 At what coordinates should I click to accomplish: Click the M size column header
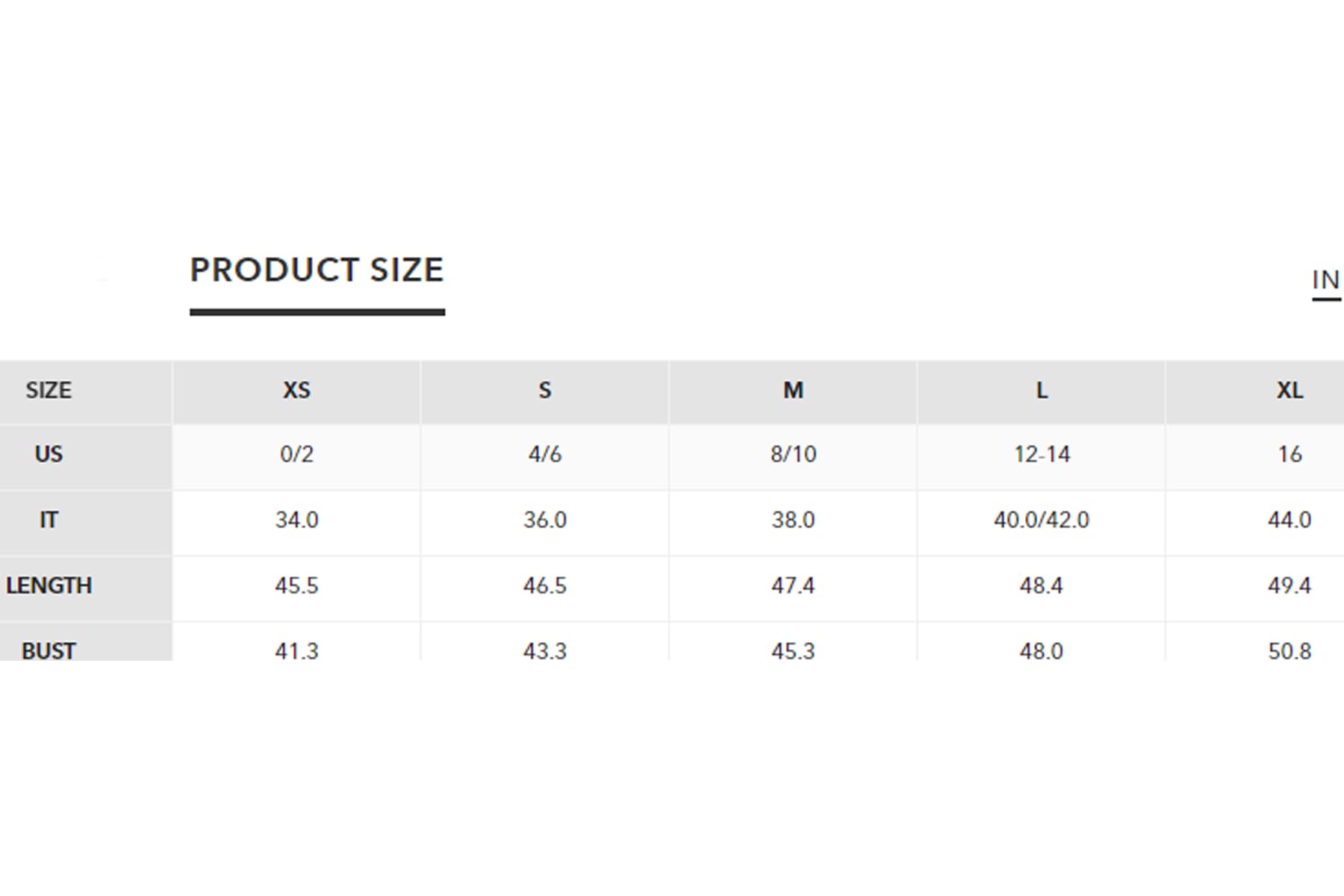point(793,391)
